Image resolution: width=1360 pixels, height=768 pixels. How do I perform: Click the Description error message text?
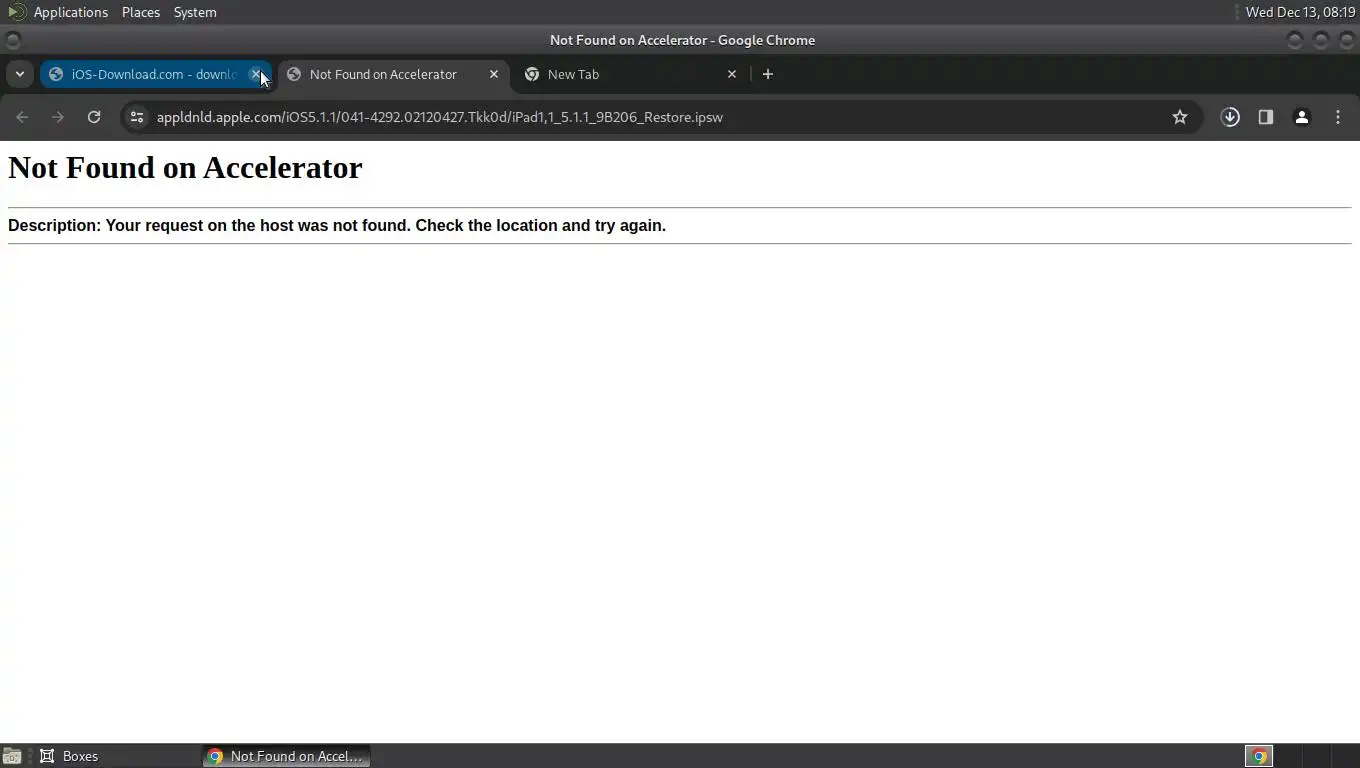pyautogui.click(x=337, y=225)
